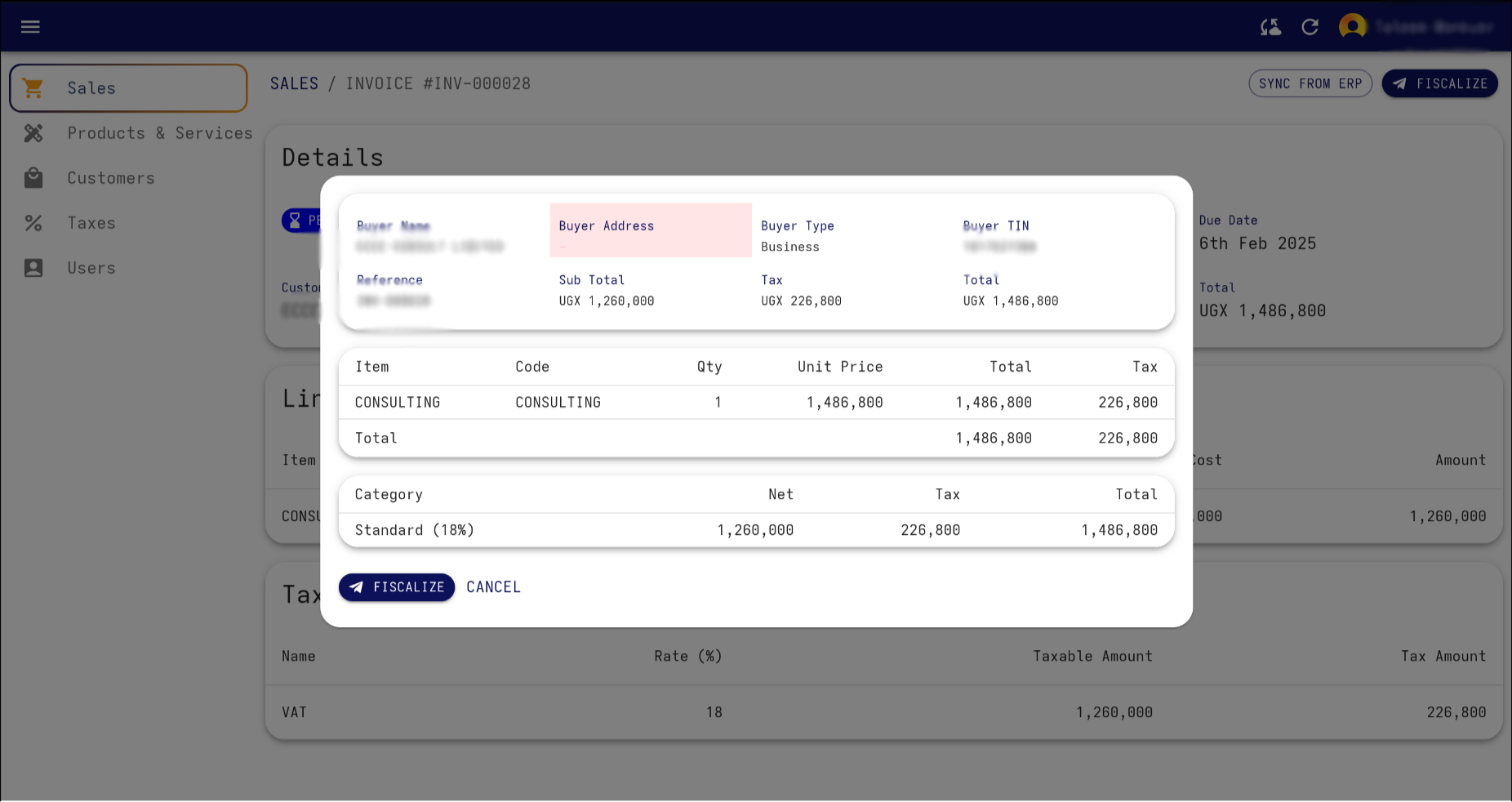Select the highlighted Buyer Address field

[x=650, y=229]
